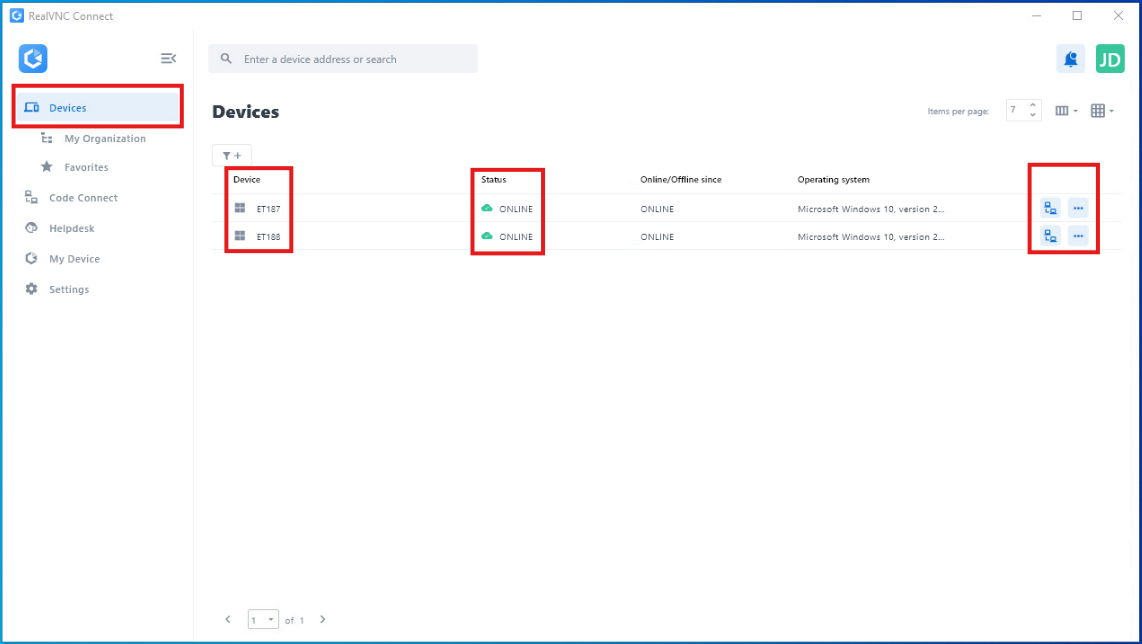Image resolution: width=1142 pixels, height=644 pixels.
Task: Collapse the sidebar with the hamburger icon
Action: [168, 59]
